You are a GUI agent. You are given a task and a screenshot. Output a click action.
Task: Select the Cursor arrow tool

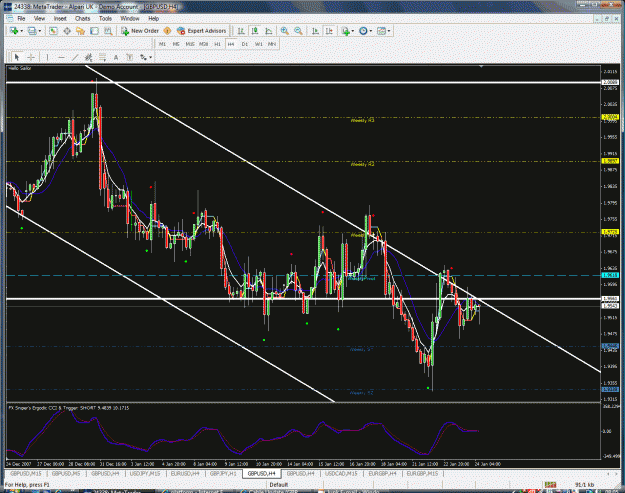pyautogui.click(x=17, y=57)
